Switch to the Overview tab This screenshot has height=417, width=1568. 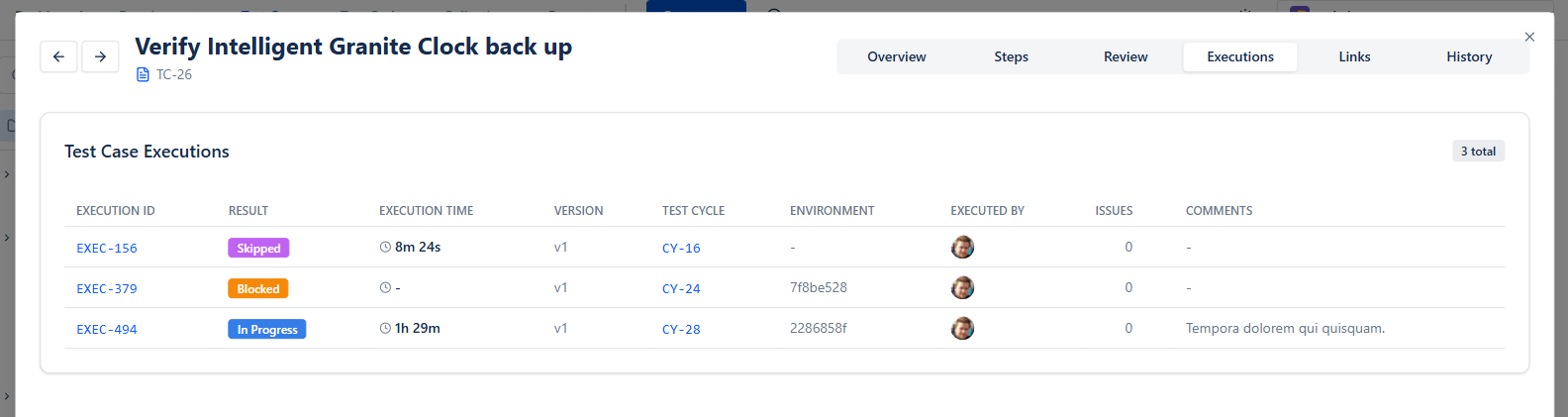click(x=896, y=57)
